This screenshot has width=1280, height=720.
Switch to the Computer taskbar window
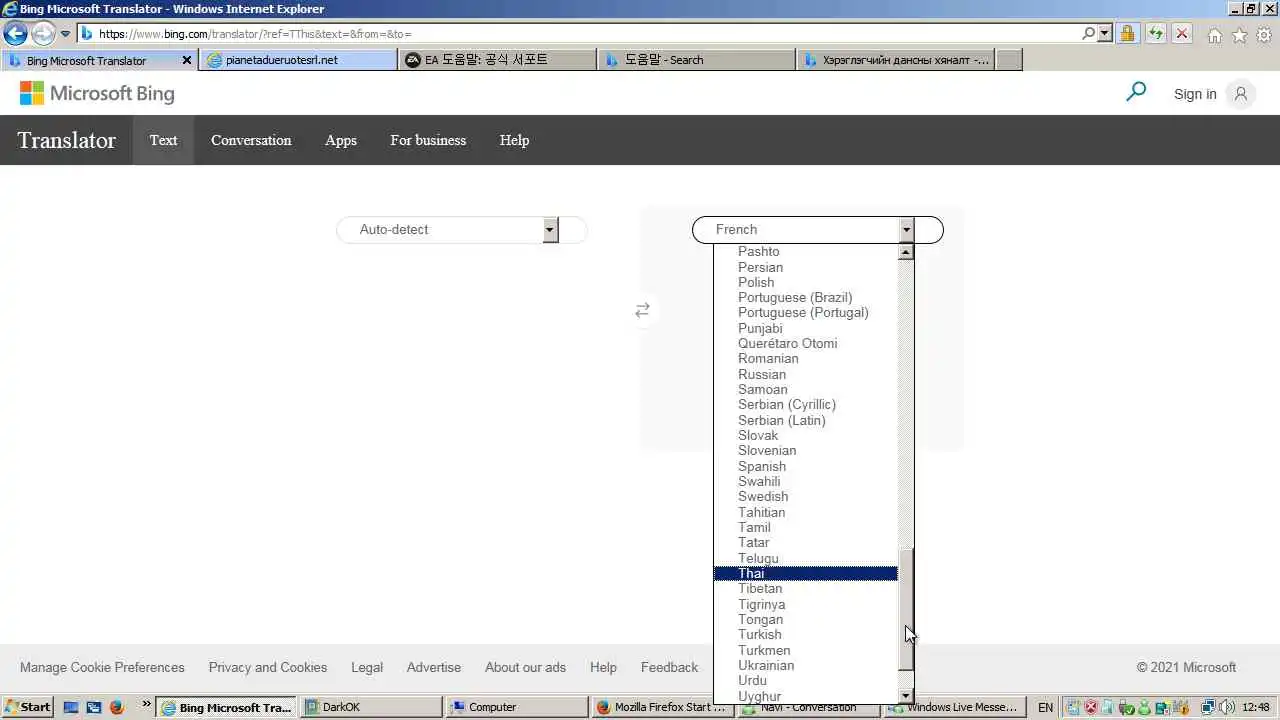click(x=517, y=707)
